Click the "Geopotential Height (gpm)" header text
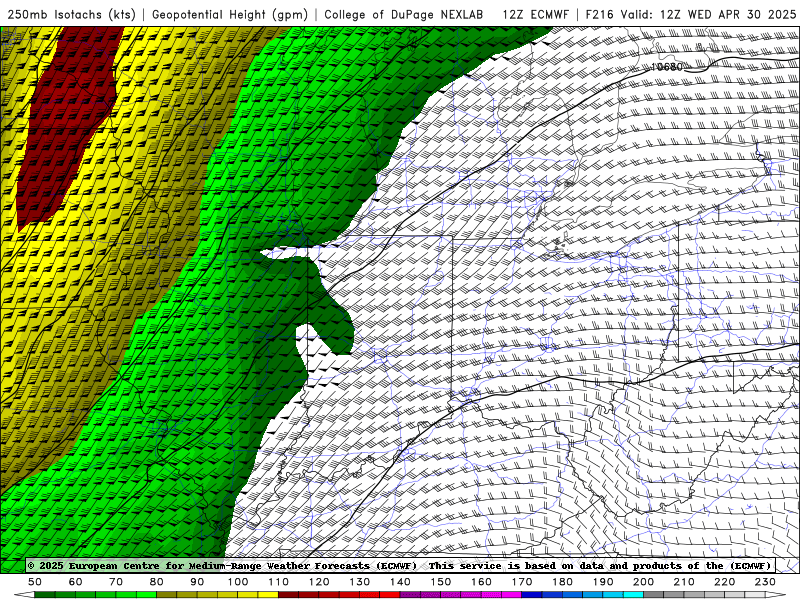Screen dimensions: 800x600 pyautogui.click(x=230, y=14)
